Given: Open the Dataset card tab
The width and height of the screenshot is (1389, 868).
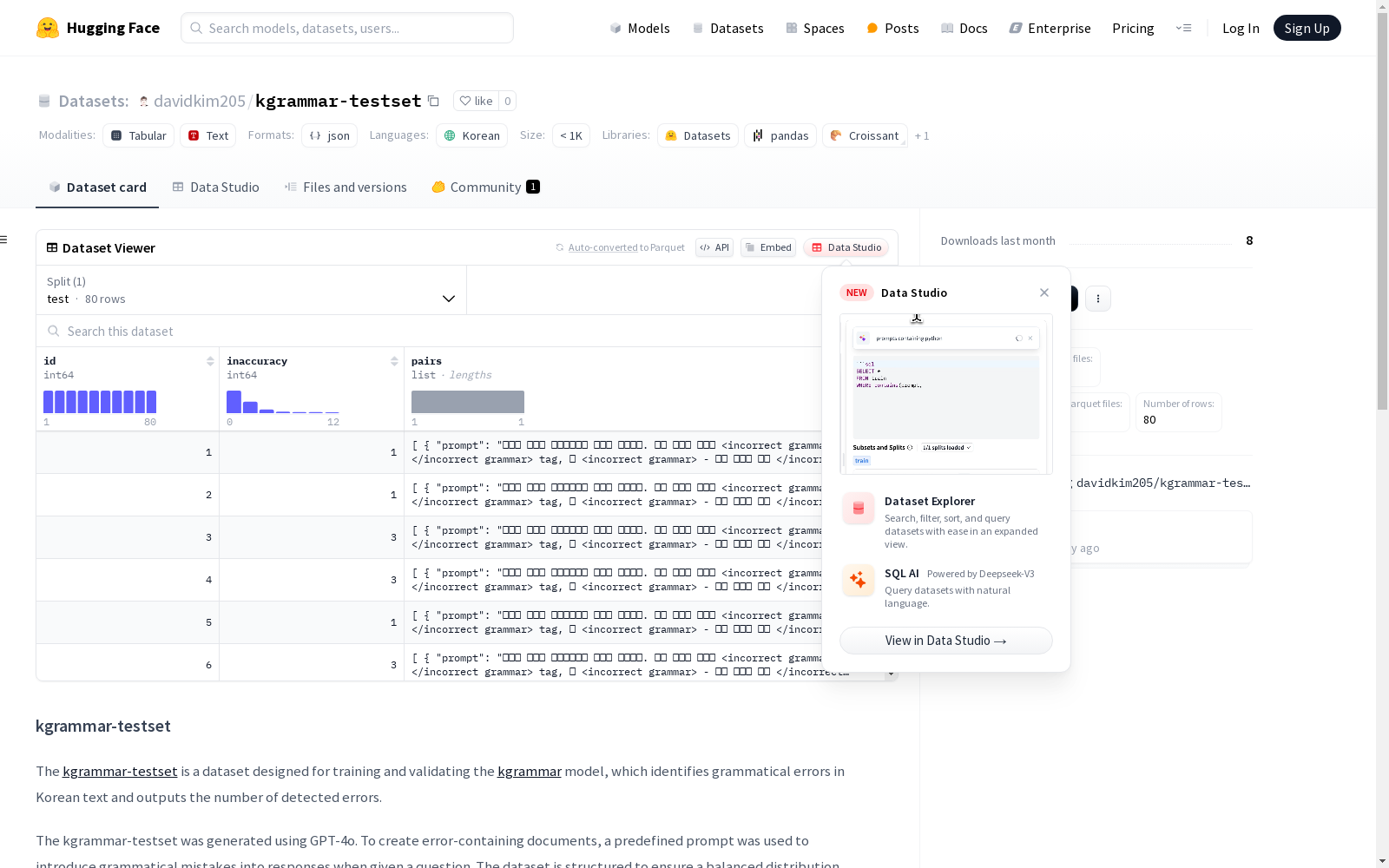Looking at the screenshot, I should pos(97,187).
